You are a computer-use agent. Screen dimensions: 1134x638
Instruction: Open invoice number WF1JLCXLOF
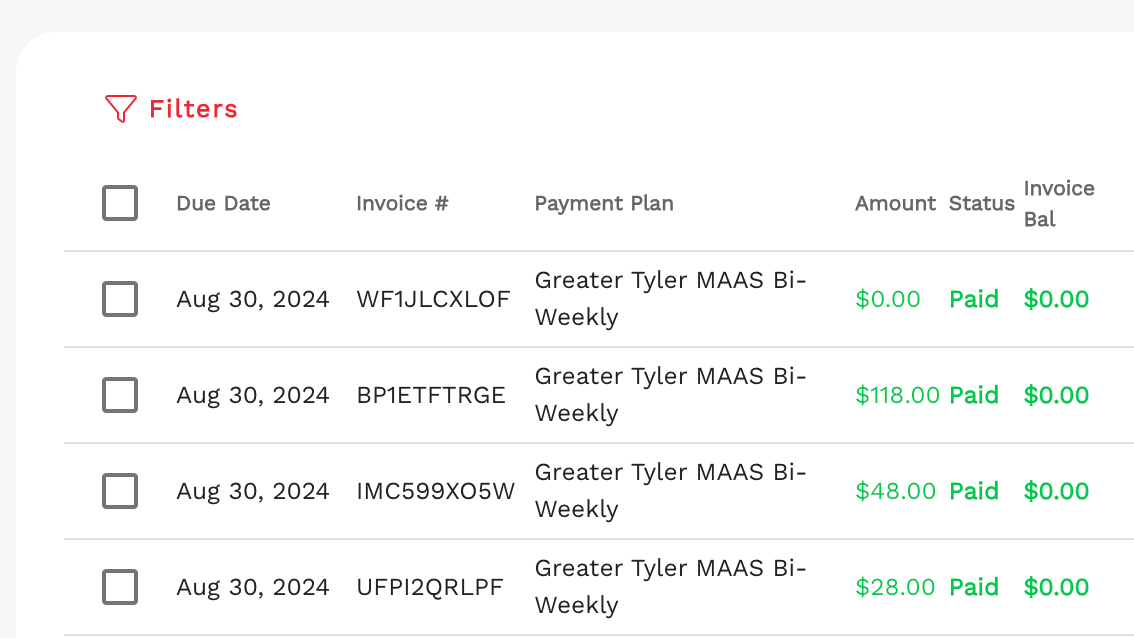433,299
